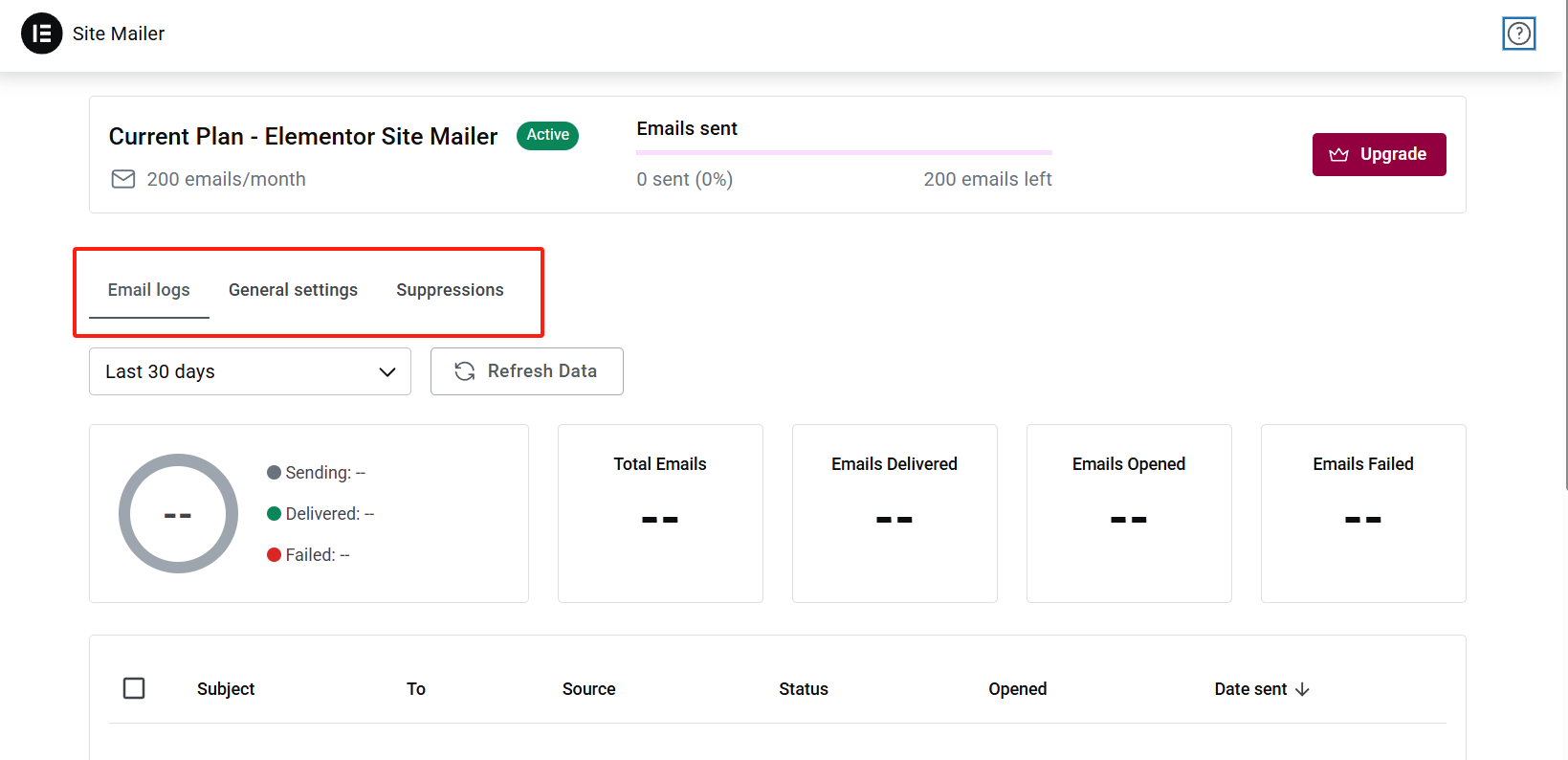1568x760 pixels.
Task: Click the circular refresh arrows icon
Action: 465,371
